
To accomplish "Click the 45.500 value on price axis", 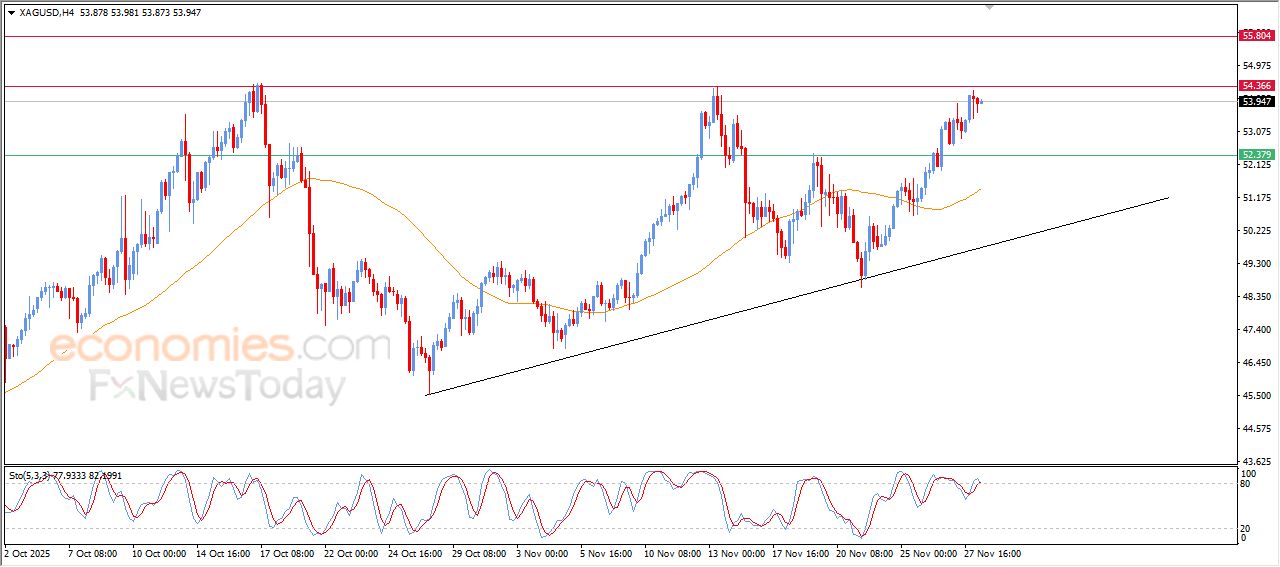I will click(x=1255, y=396).
